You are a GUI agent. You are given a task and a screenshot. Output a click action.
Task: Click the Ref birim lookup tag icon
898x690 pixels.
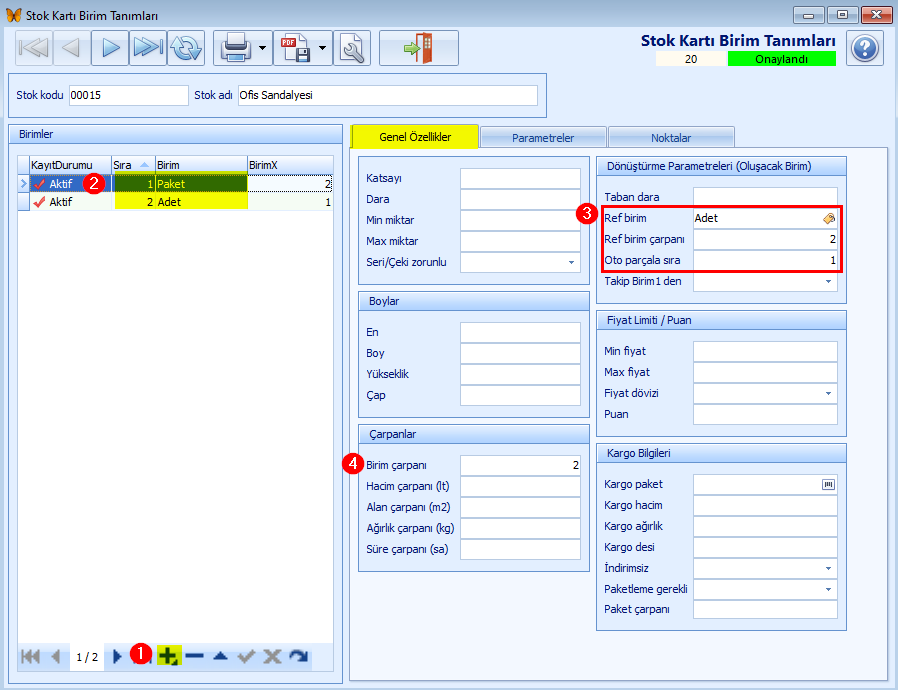[828, 218]
